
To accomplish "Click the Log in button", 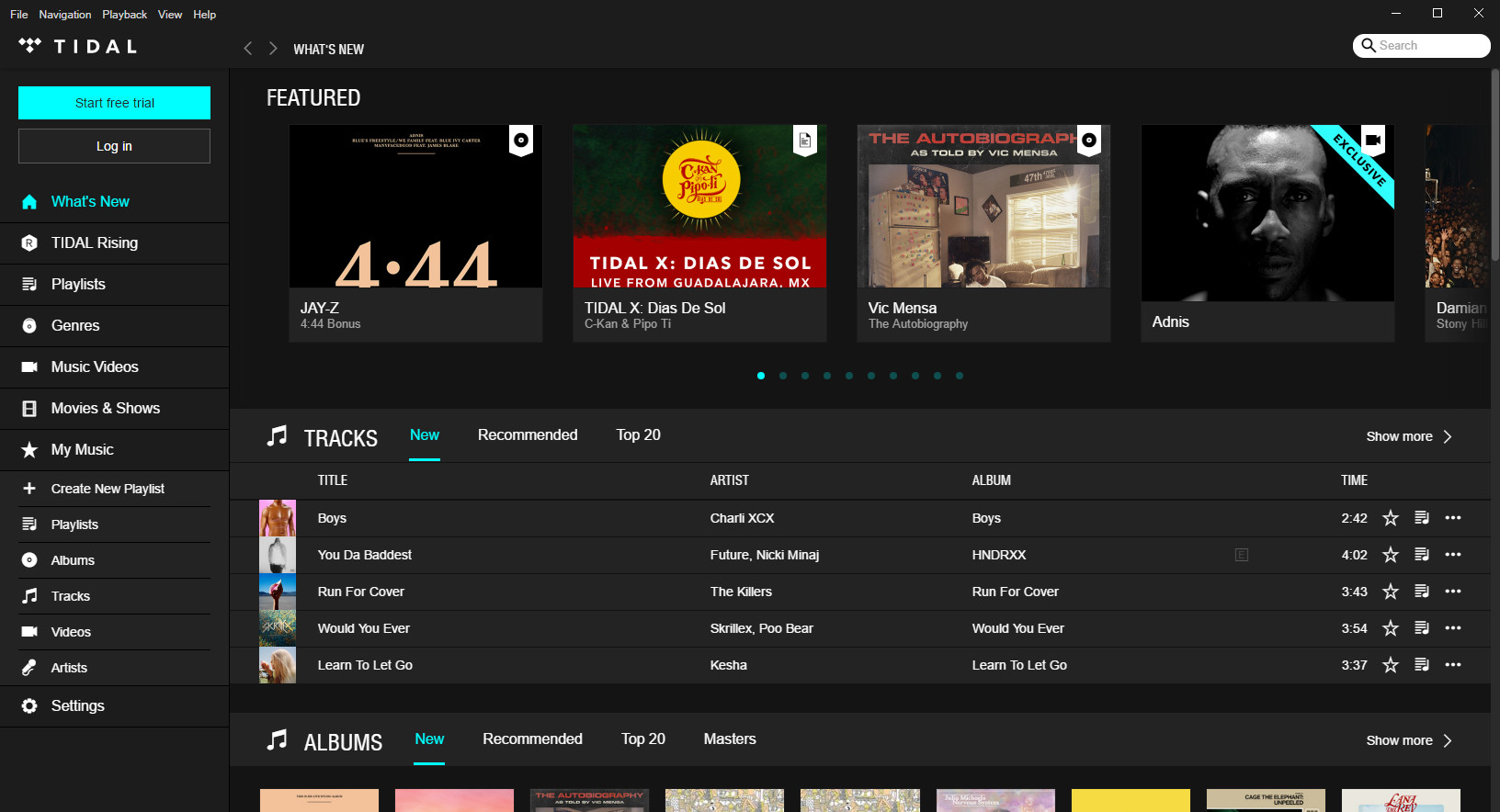I will (x=114, y=146).
